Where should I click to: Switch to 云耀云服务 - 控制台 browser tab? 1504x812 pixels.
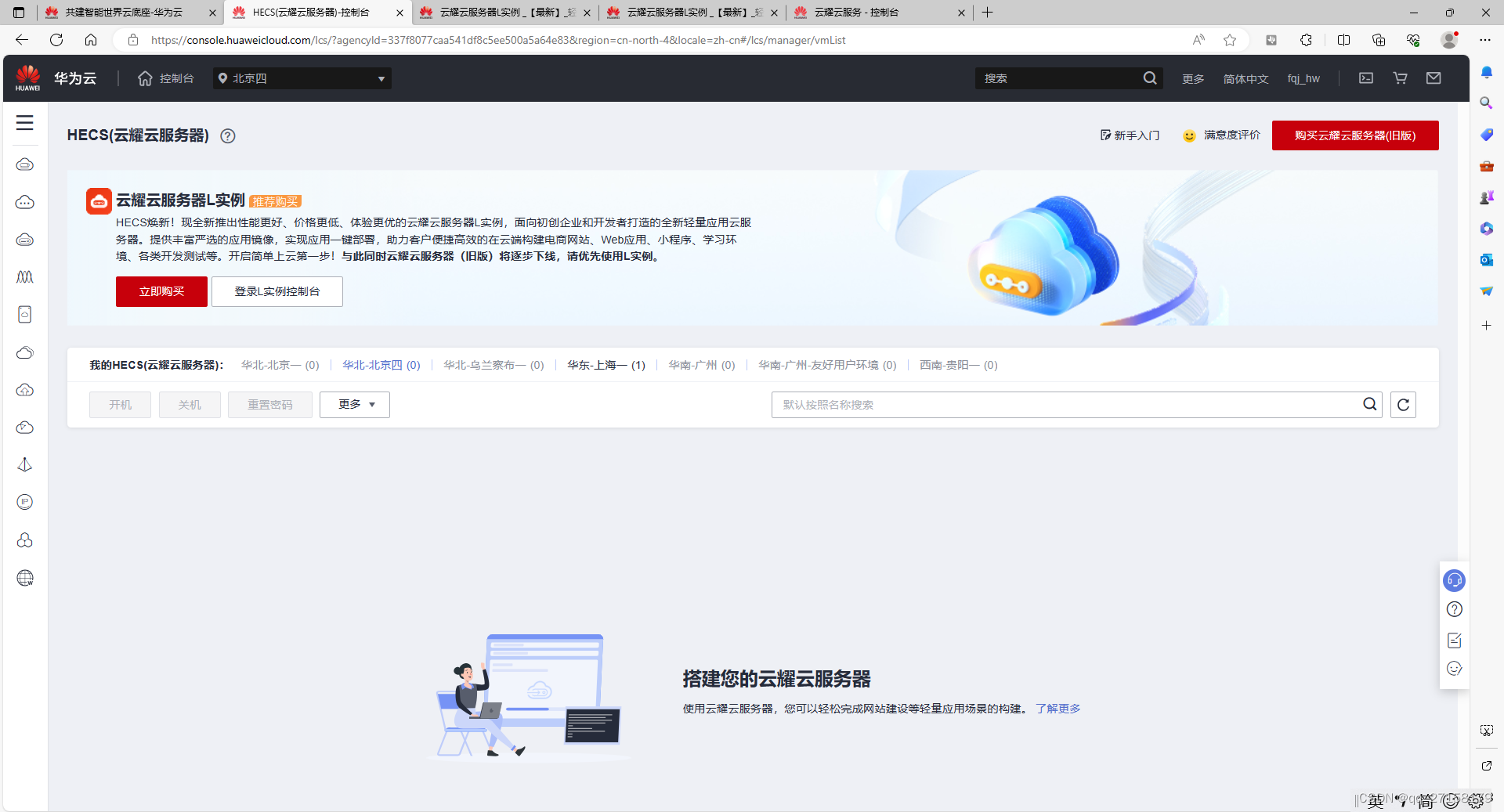point(879,13)
